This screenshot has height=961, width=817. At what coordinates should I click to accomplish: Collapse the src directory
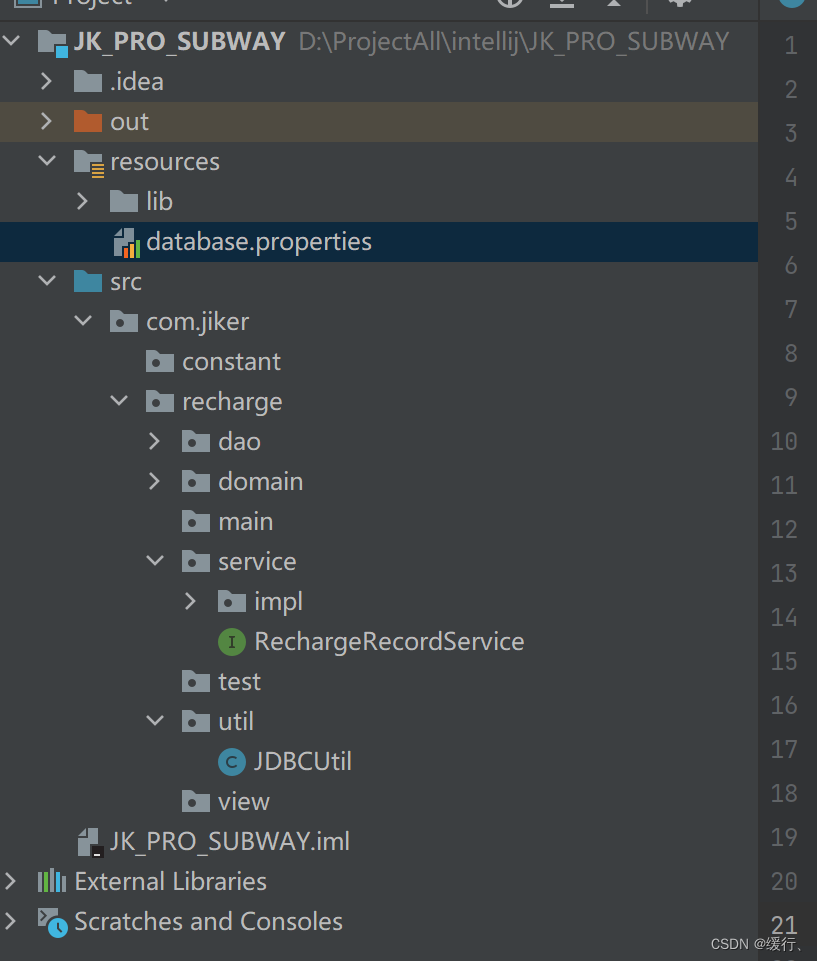click(46, 281)
